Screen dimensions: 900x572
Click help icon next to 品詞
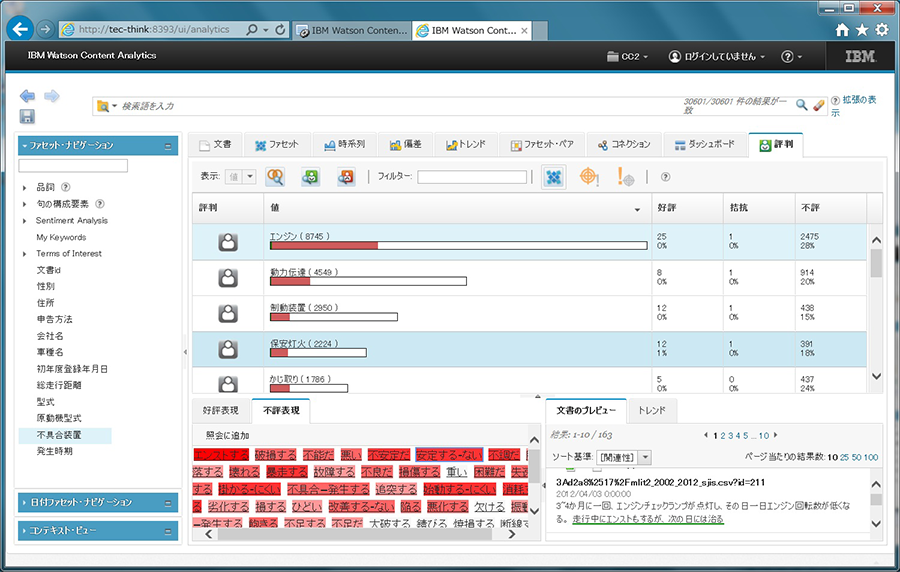pos(65,187)
